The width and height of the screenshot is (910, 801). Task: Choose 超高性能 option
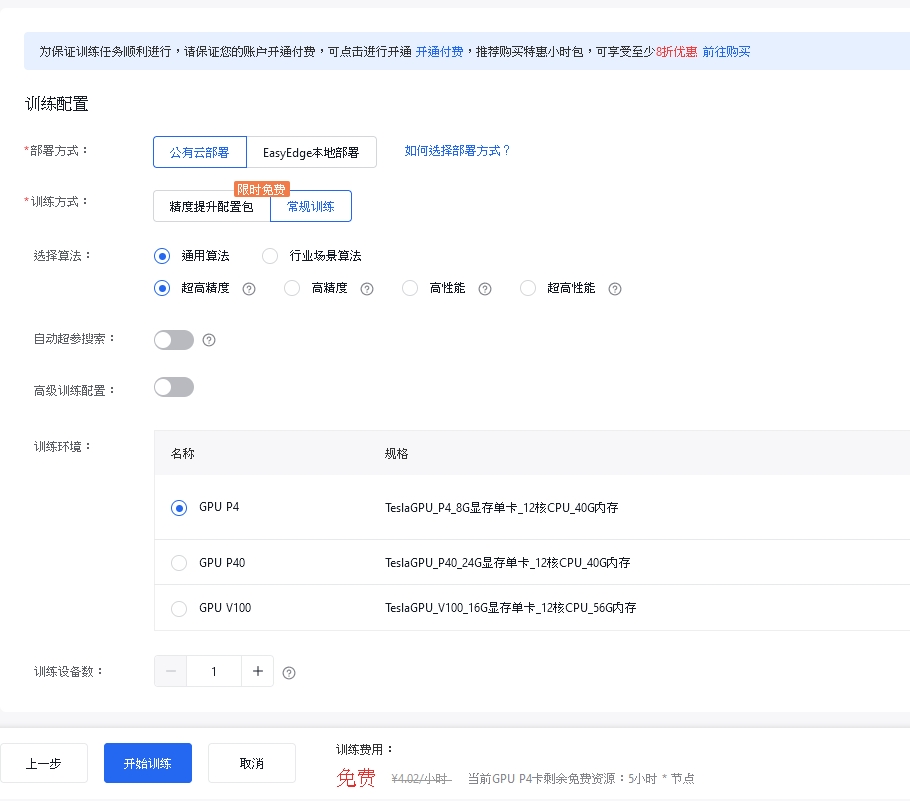pyautogui.click(x=528, y=288)
